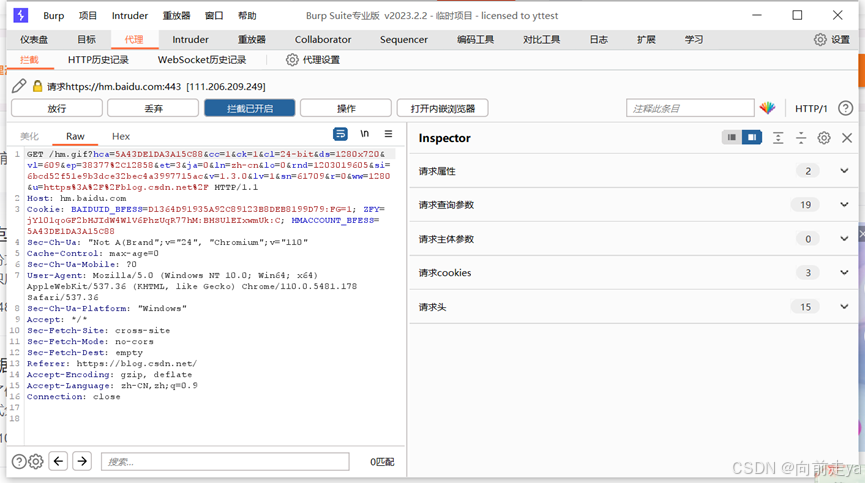Go to previous search match arrow
The height and width of the screenshot is (483, 865).
tap(58, 461)
